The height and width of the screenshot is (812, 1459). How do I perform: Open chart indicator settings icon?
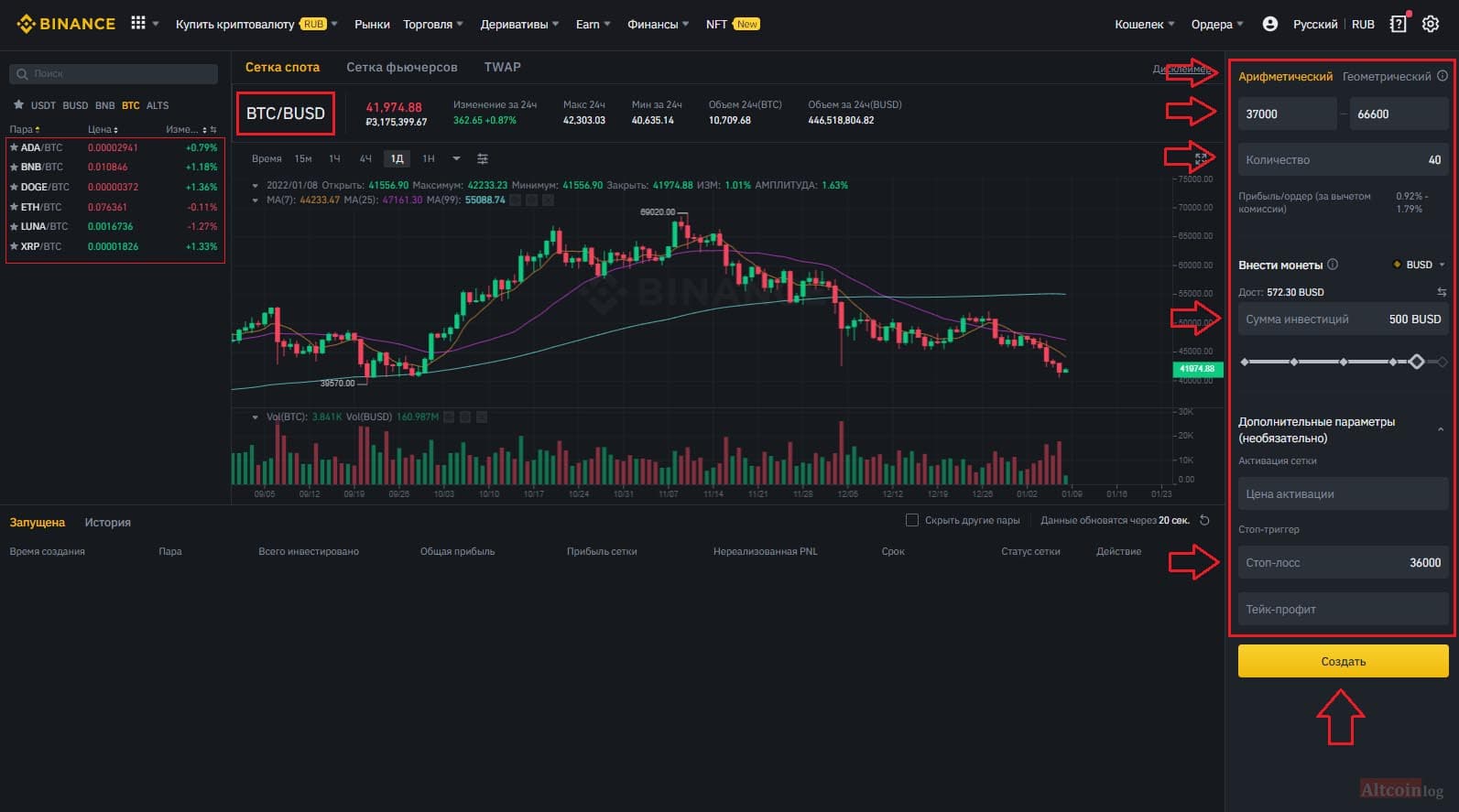click(483, 158)
